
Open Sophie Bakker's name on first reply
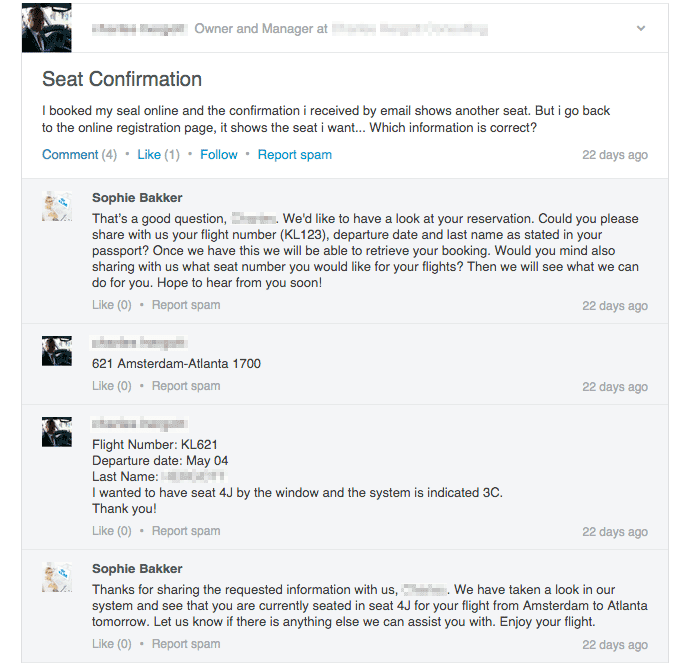click(137, 198)
